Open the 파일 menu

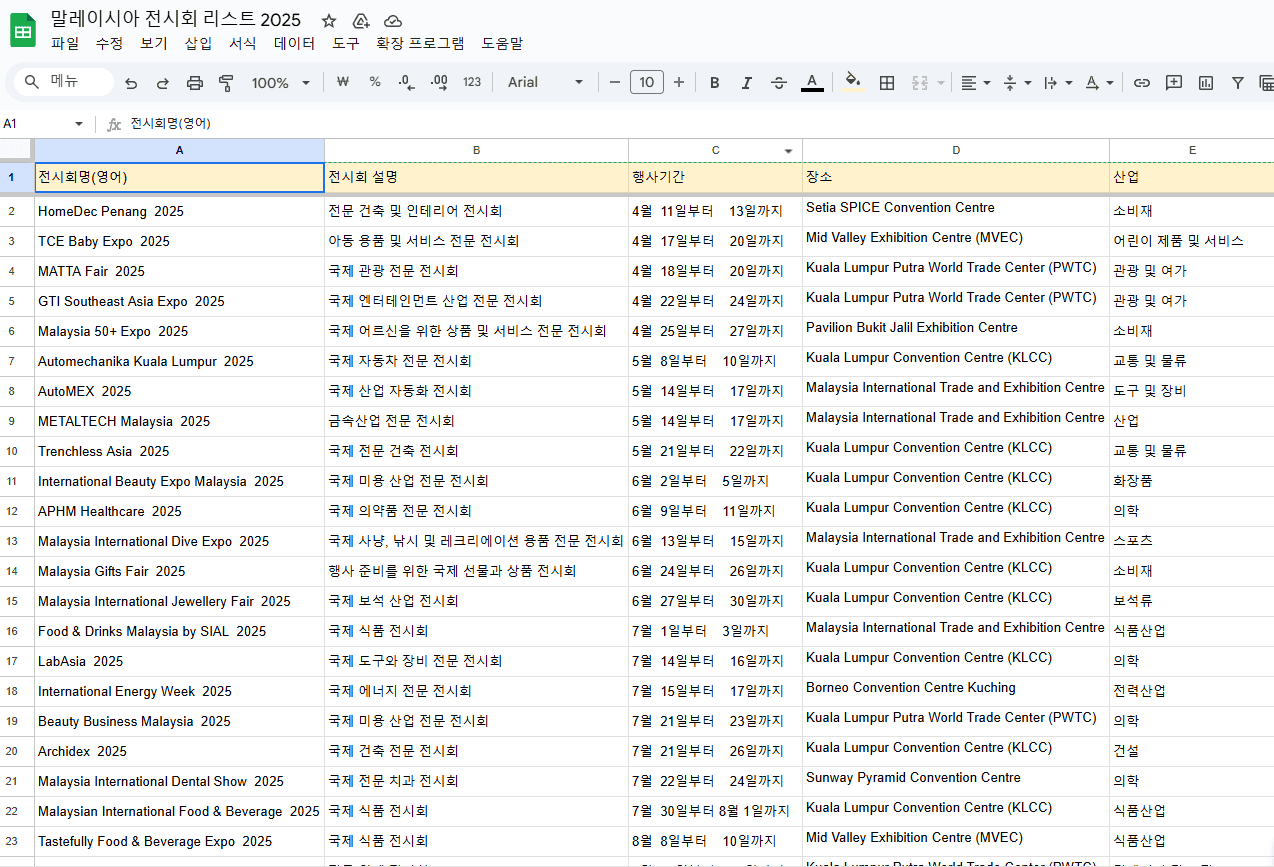click(65, 44)
